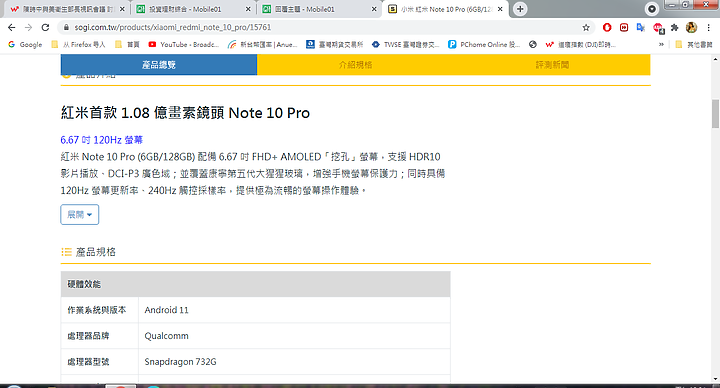Show more bookmarks with the double chevron
720x388 pixels.
(661, 45)
